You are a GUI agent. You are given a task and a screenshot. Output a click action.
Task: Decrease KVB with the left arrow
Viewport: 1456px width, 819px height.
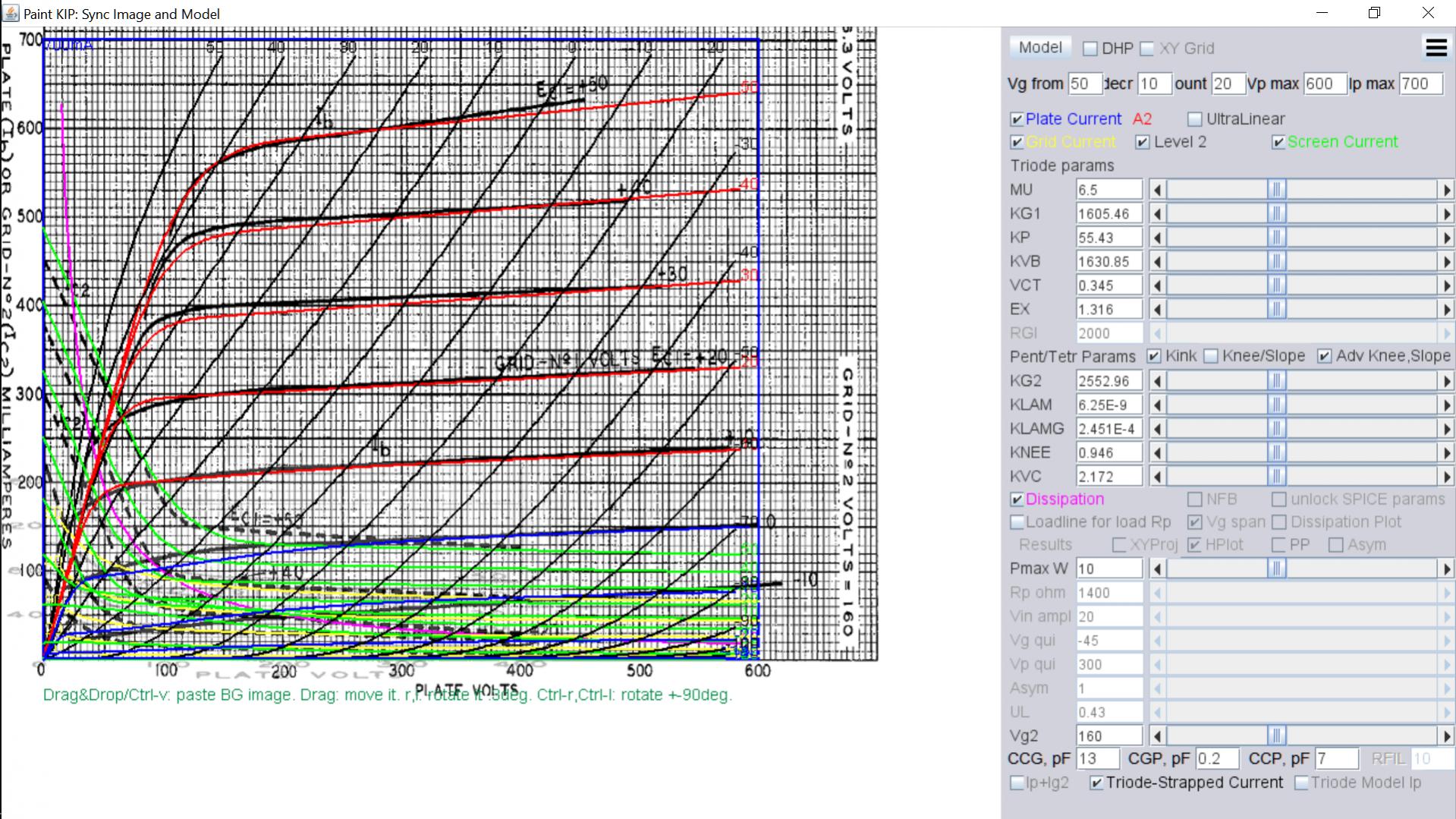click(1157, 262)
